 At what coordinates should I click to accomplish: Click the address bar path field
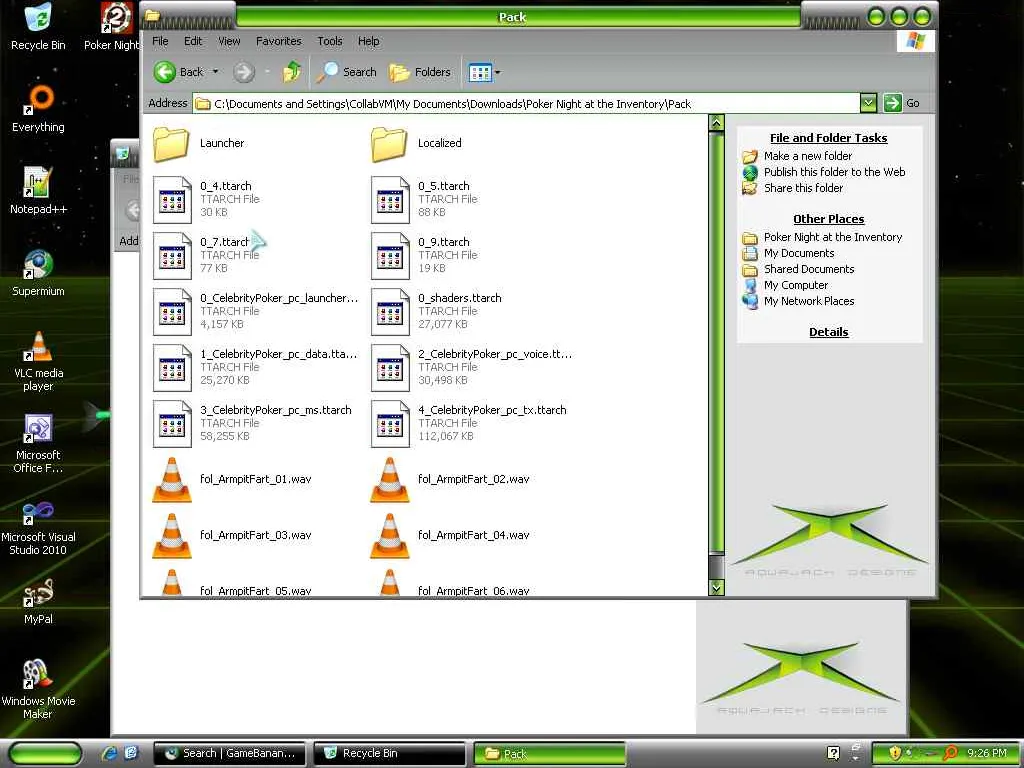coord(526,103)
